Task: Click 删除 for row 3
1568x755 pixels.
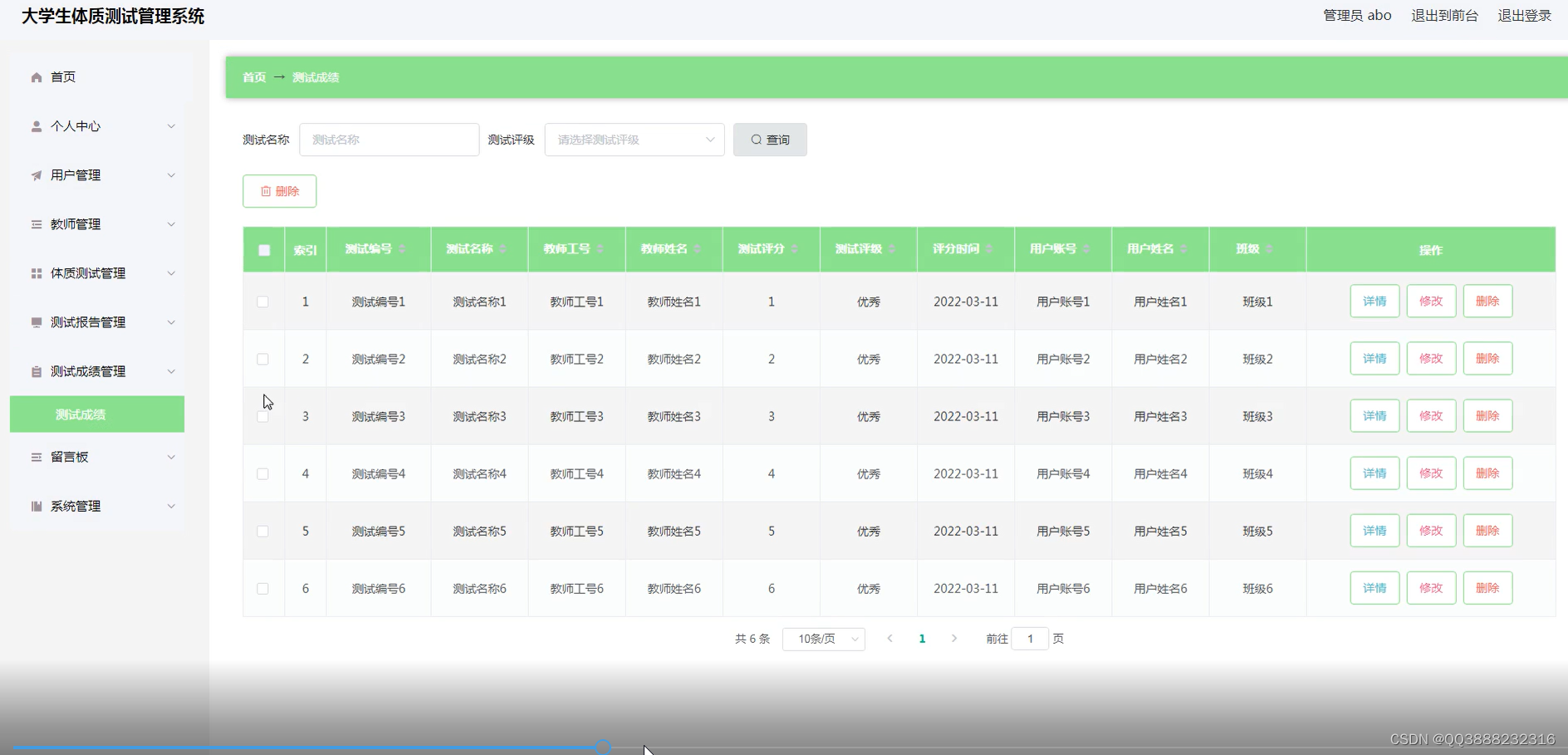Action: coord(1487,415)
